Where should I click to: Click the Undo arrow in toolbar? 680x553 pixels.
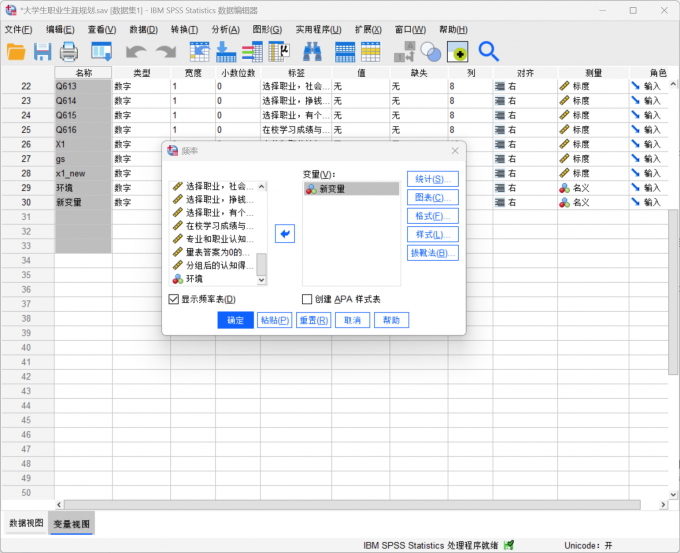tap(136, 51)
